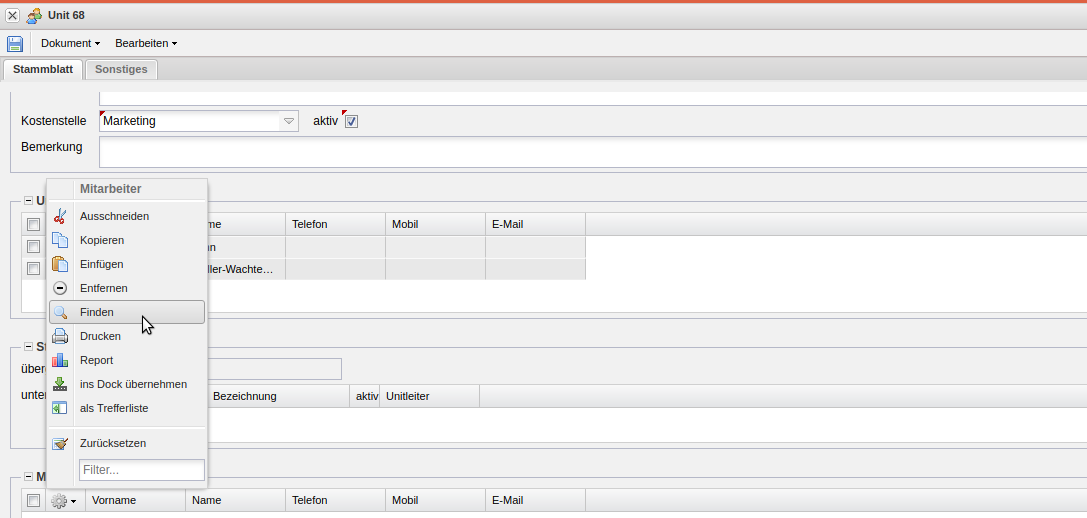Open the Kostenstelle Marketing dropdown
The width and height of the screenshot is (1087, 518).
point(289,121)
